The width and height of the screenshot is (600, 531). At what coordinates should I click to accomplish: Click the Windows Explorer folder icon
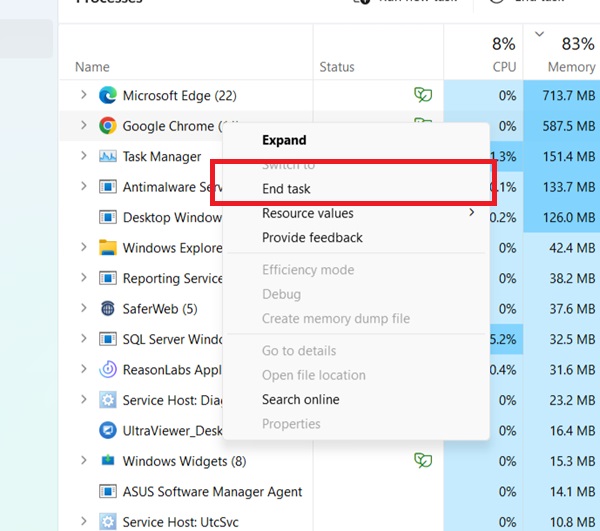pyautogui.click(x=108, y=248)
